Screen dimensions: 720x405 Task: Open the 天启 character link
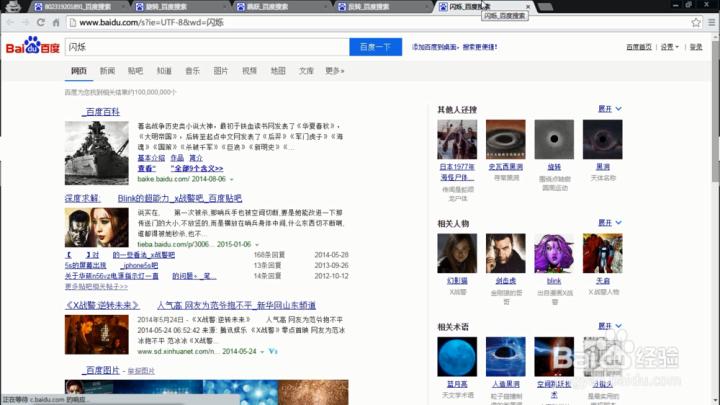603,281
